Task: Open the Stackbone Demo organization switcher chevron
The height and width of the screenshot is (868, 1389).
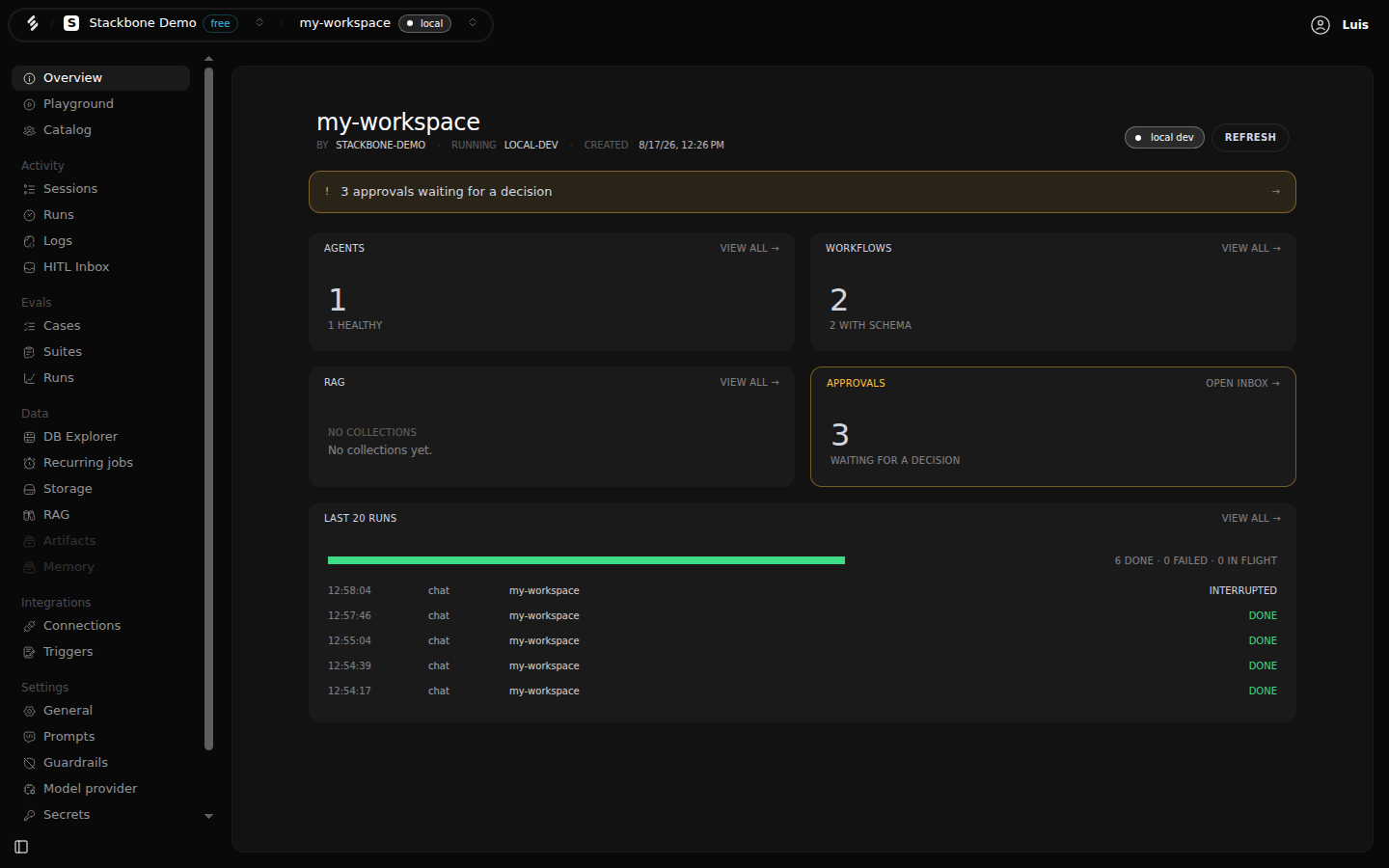Action: [x=259, y=23]
